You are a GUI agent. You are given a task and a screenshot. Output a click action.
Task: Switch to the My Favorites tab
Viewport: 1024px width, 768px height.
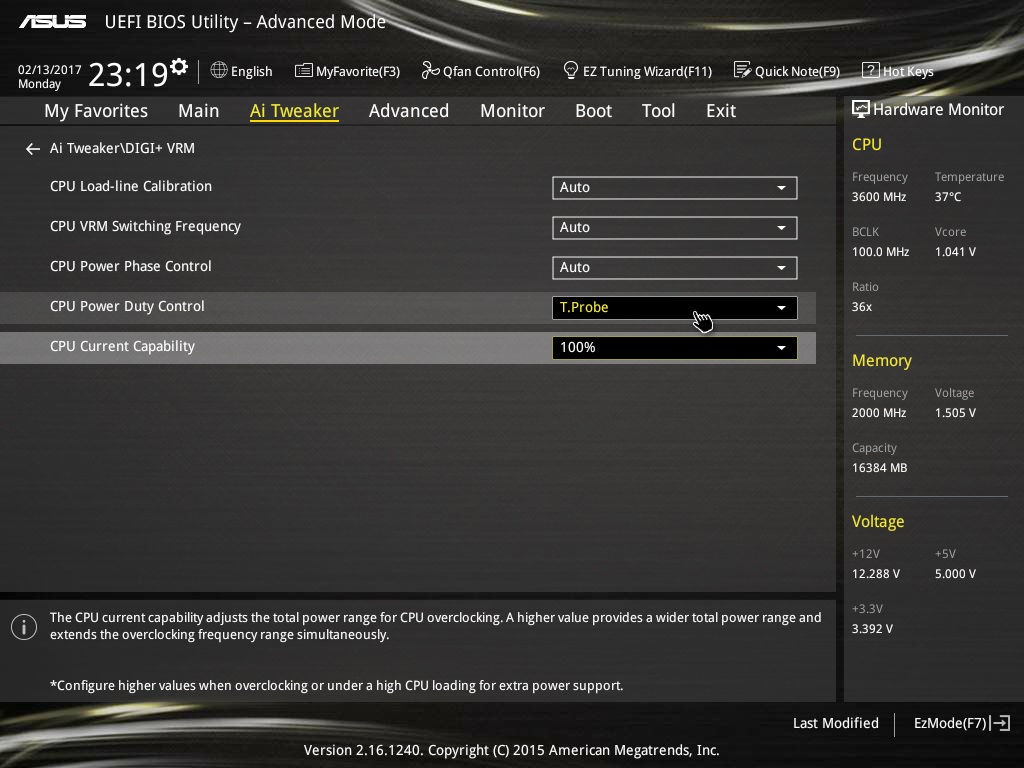96,111
